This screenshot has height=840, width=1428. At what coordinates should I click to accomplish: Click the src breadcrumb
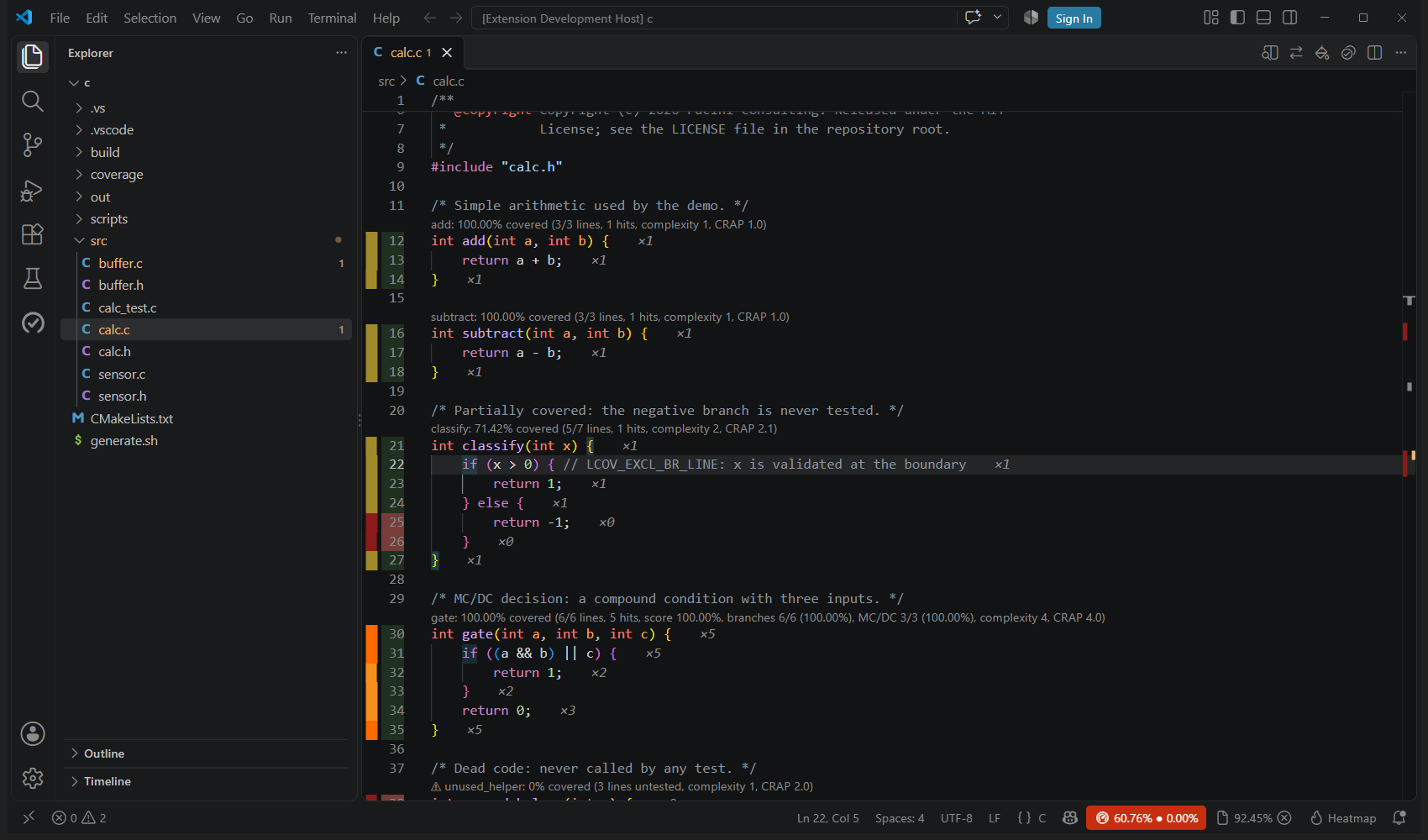point(386,81)
